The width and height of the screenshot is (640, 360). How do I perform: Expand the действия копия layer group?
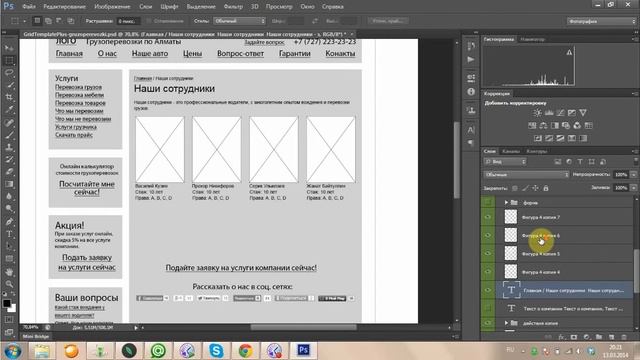[506, 323]
